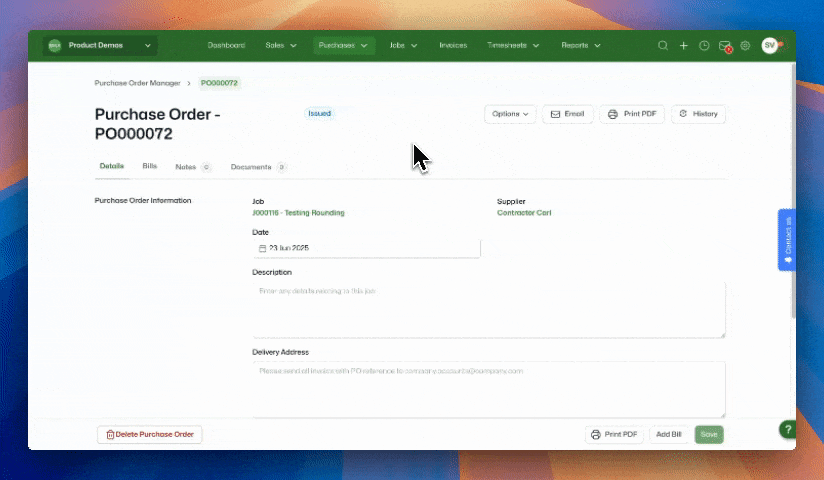Viewport: 824px width, 480px height.
Task: Open the settings gear icon
Action: click(x=745, y=46)
